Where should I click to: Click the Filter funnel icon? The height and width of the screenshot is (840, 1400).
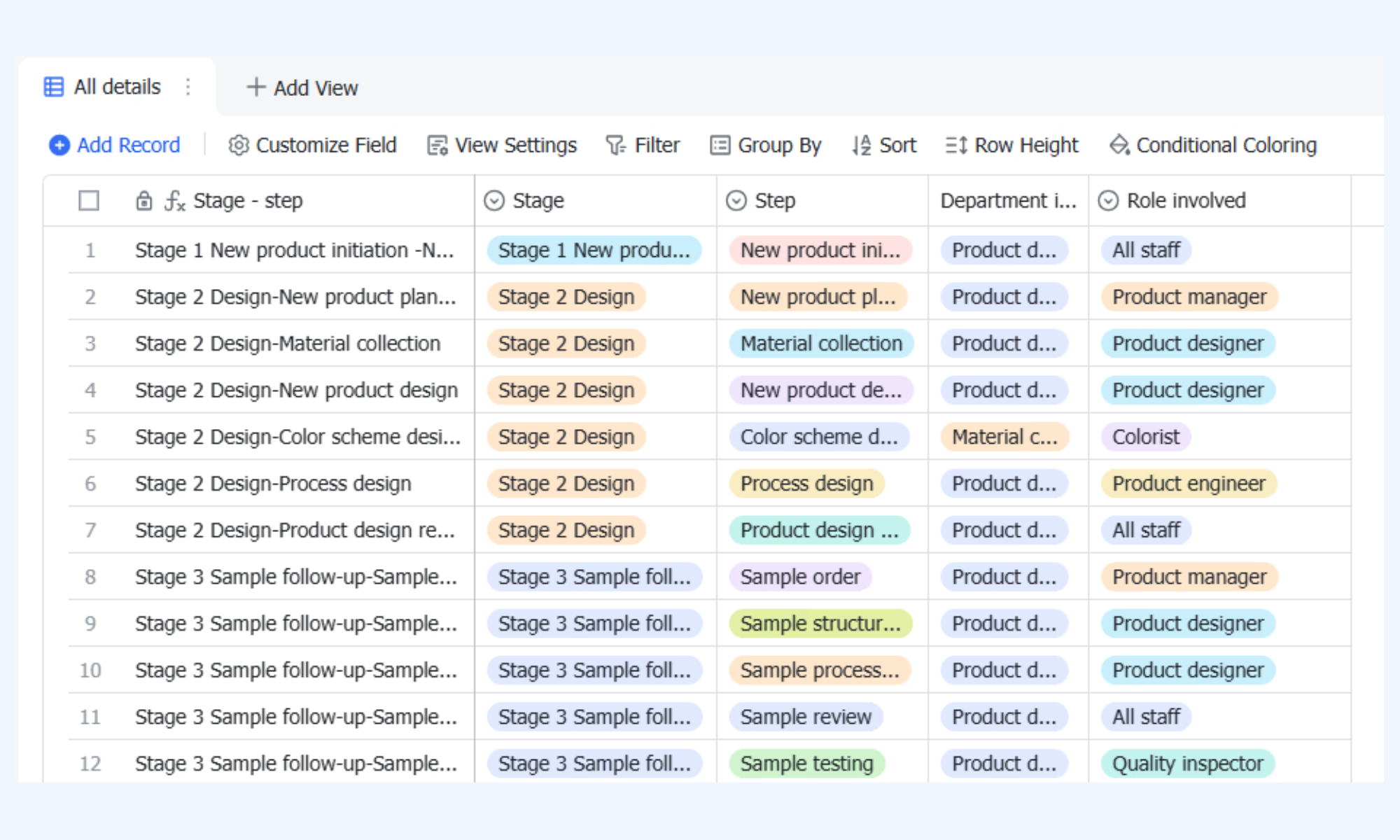point(615,145)
